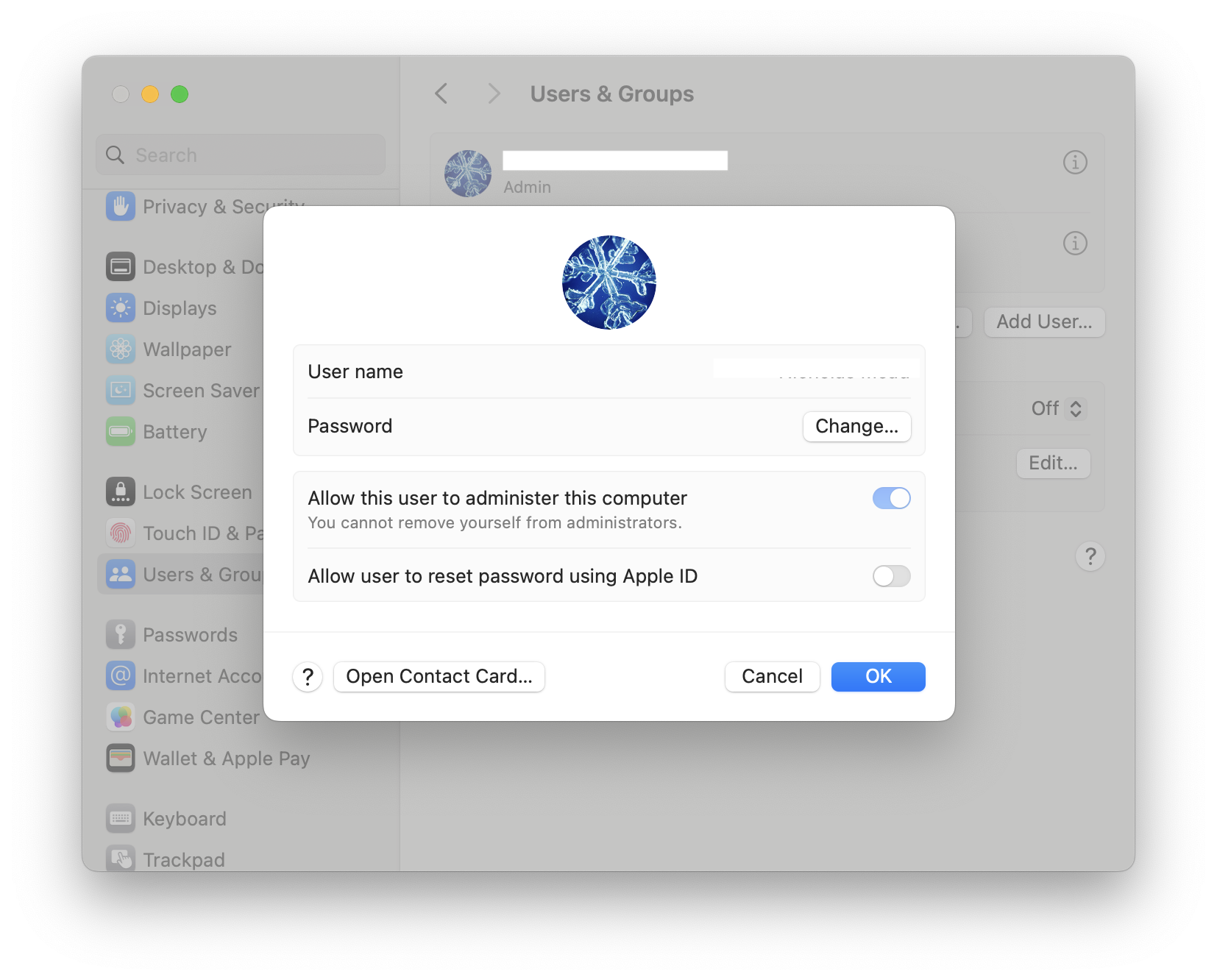The image size is (1217, 980).
Task: Open Privacy & Security settings
Action: coord(120,207)
